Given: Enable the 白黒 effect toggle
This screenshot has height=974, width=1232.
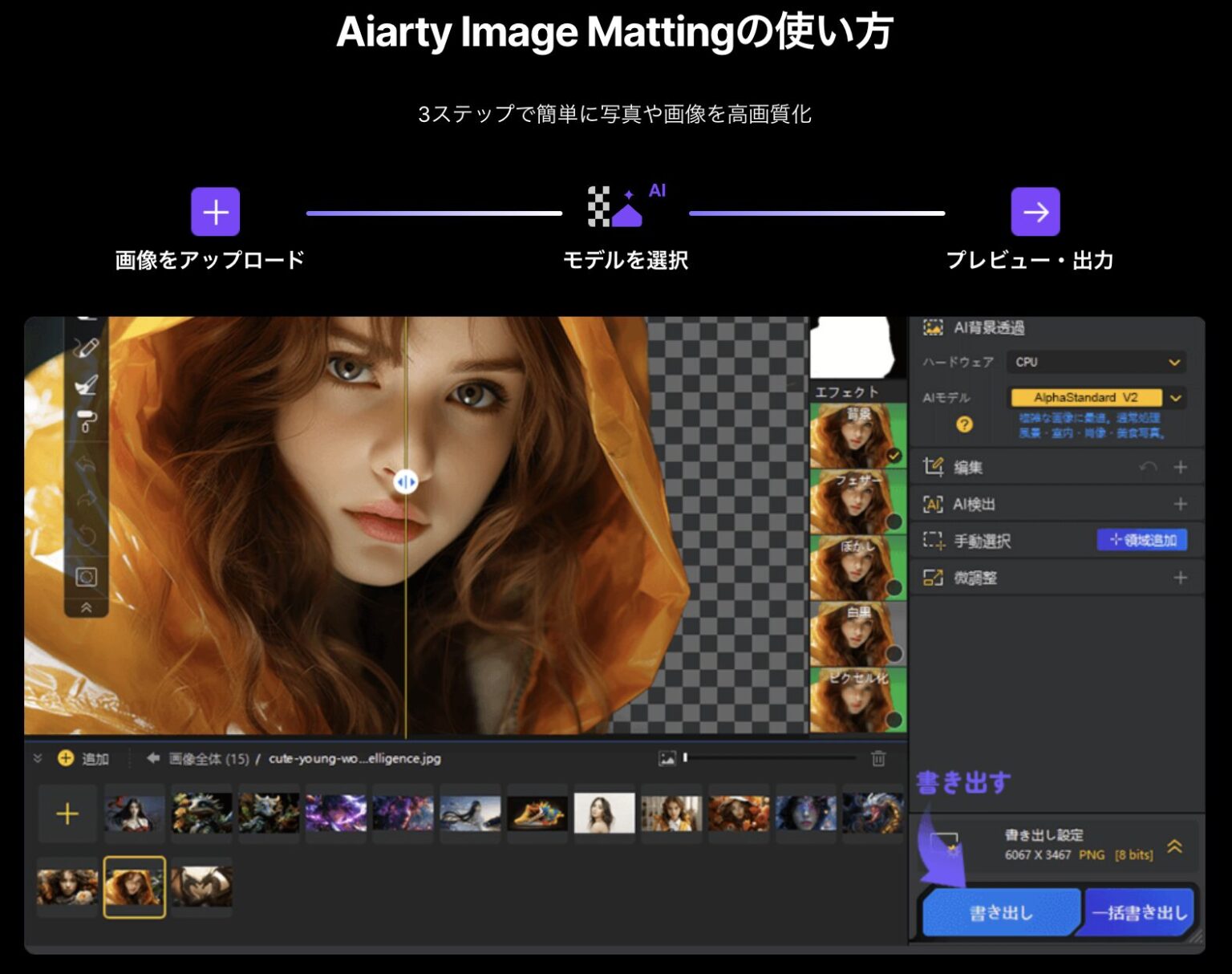Looking at the screenshot, I should [x=896, y=651].
